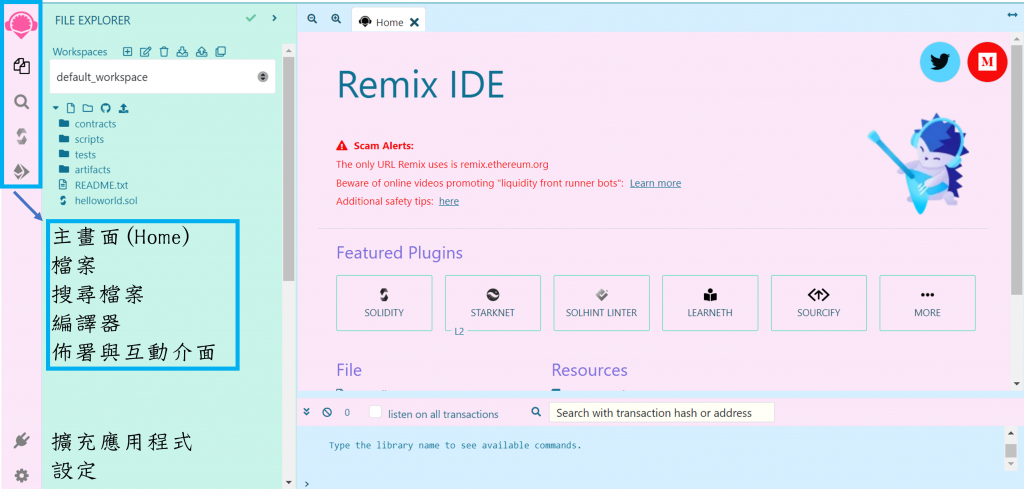Expand the File Explorer header chevron
Viewport: 1024px width, 498px height.
274,19
